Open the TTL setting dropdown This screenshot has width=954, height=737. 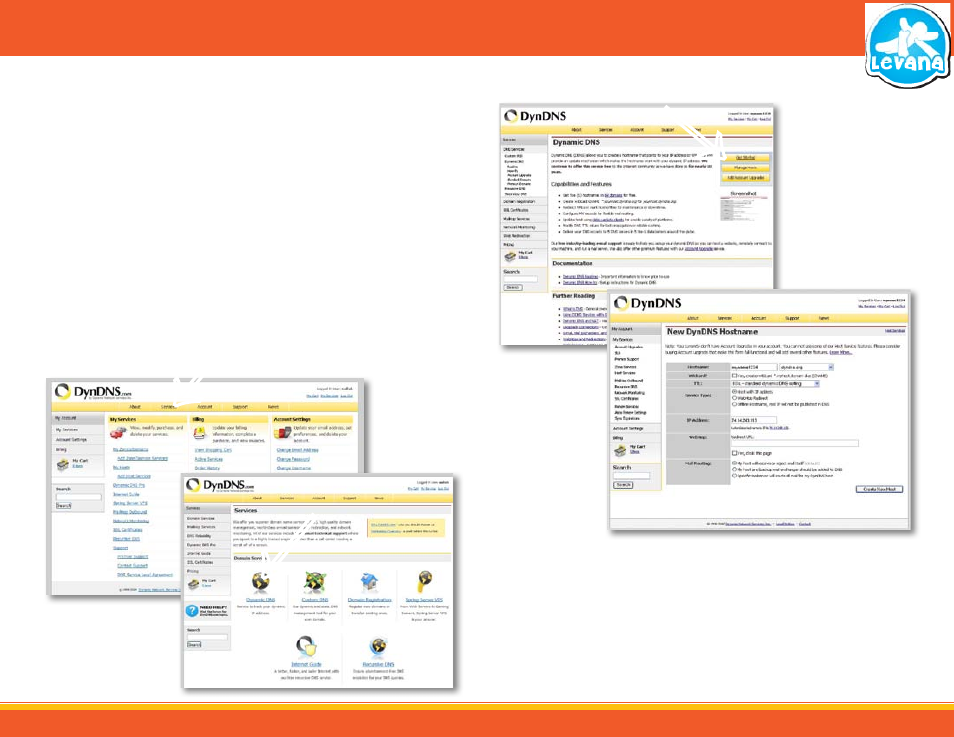pyautogui.click(x=776, y=384)
